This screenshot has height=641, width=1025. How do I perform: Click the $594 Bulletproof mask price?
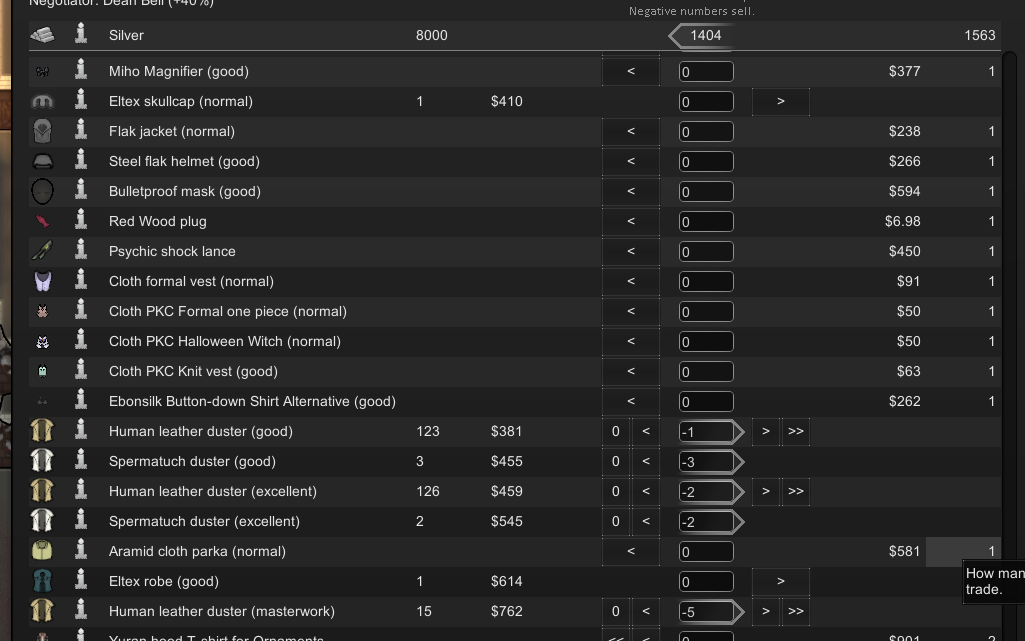[x=904, y=191]
